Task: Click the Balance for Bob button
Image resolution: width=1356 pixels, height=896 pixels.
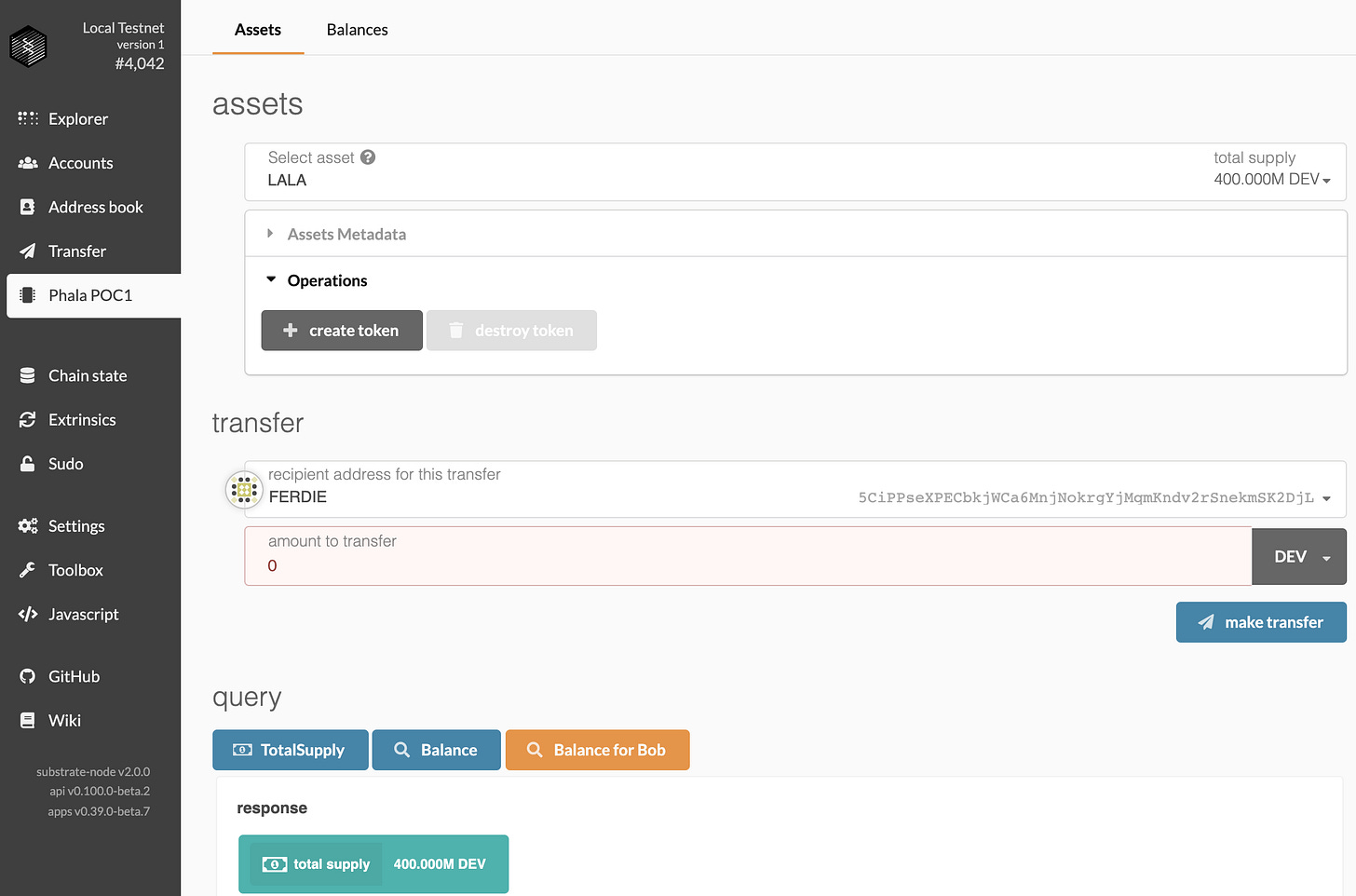Action: (x=598, y=750)
